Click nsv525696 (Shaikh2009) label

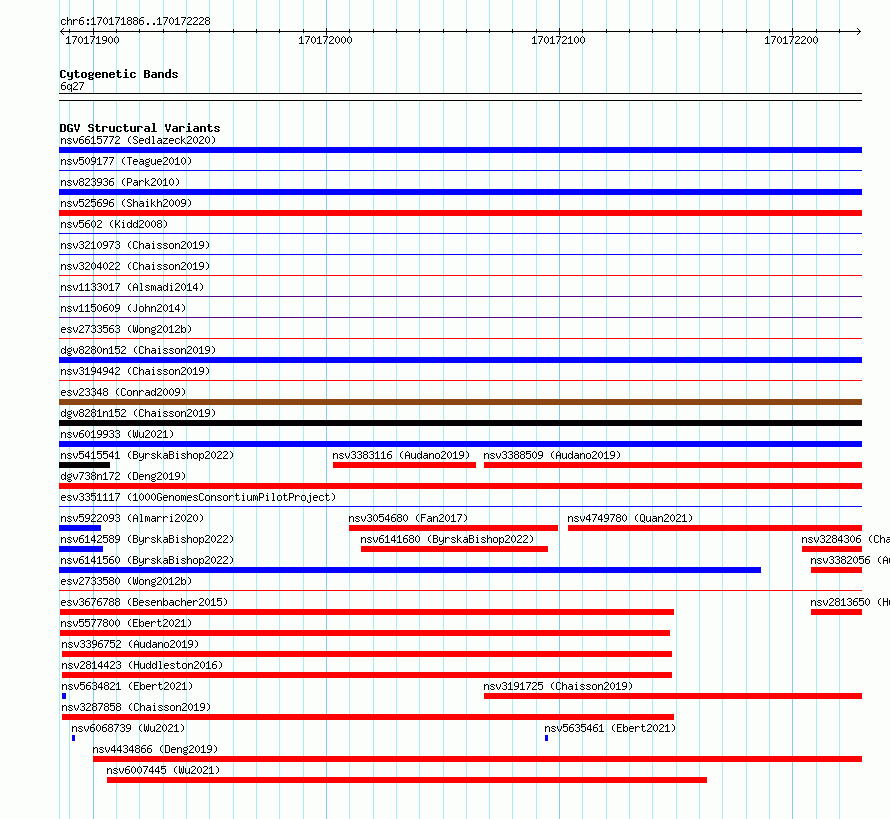click(126, 203)
